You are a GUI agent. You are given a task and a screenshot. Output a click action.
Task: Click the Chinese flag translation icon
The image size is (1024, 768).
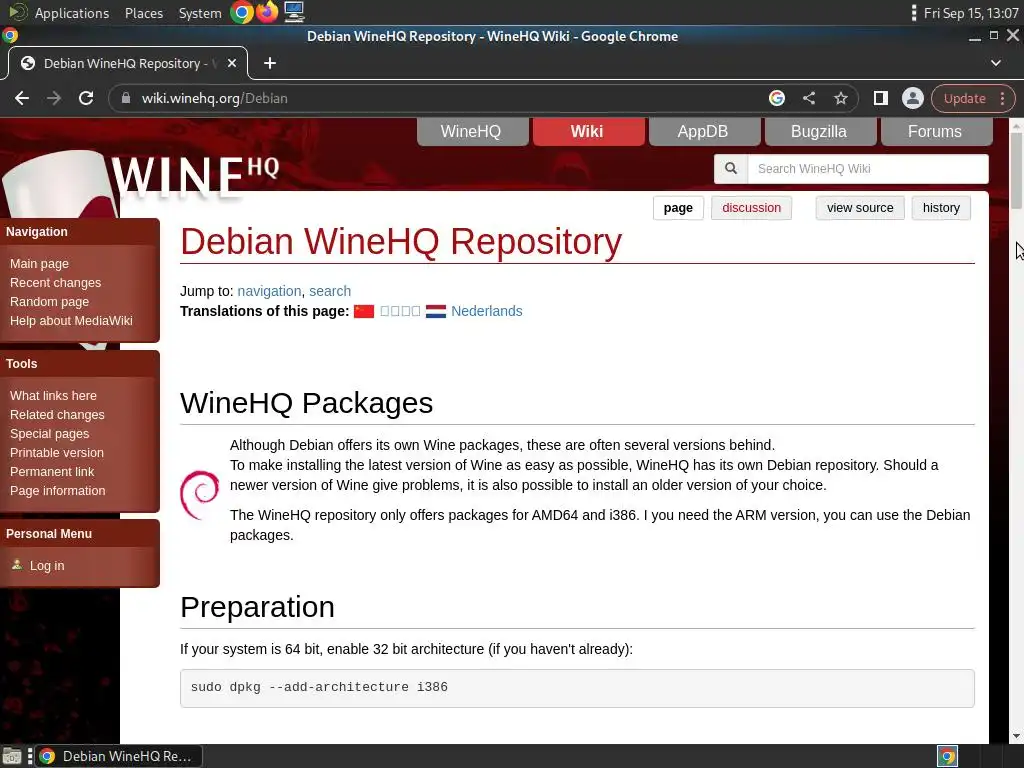tap(364, 312)
